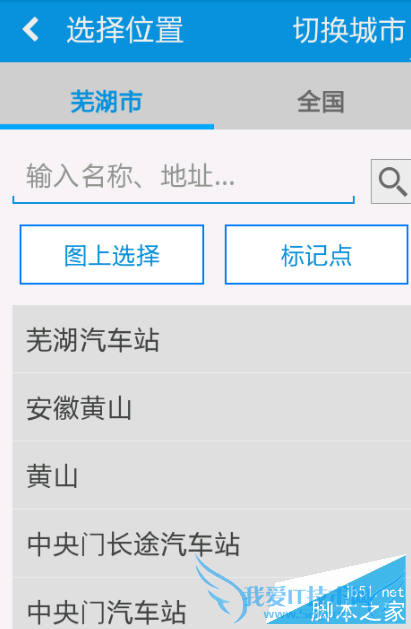Viewport: 411px width, 629px height.
Task: Click the jb51.net watermark text
Action: pyautogui.click(x=374, y=592)
